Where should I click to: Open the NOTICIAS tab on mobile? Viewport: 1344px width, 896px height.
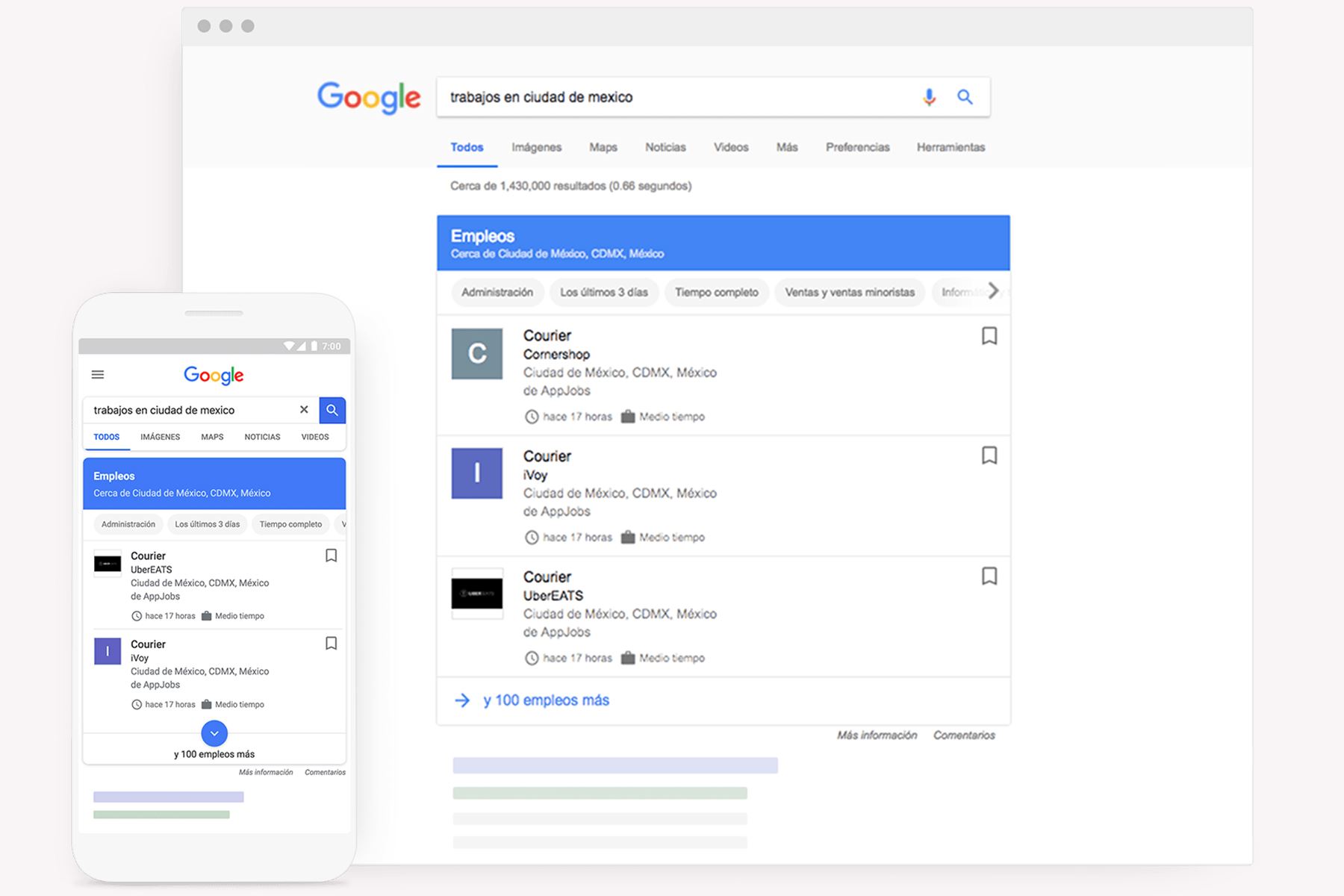pos(262,437)
